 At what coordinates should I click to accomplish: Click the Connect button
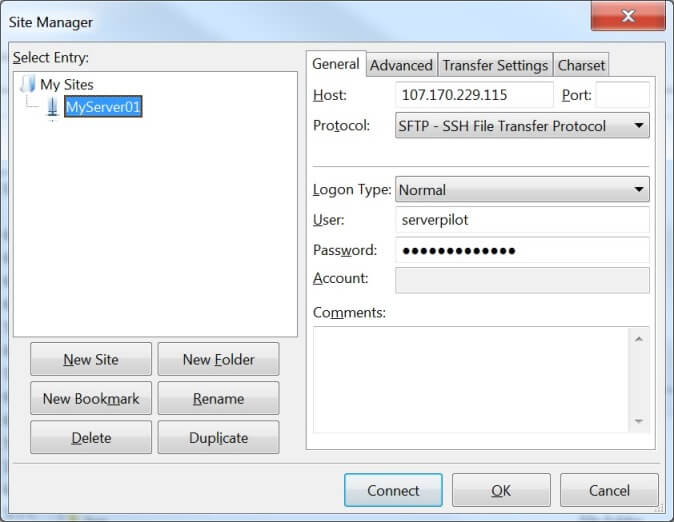pos(393,491)
